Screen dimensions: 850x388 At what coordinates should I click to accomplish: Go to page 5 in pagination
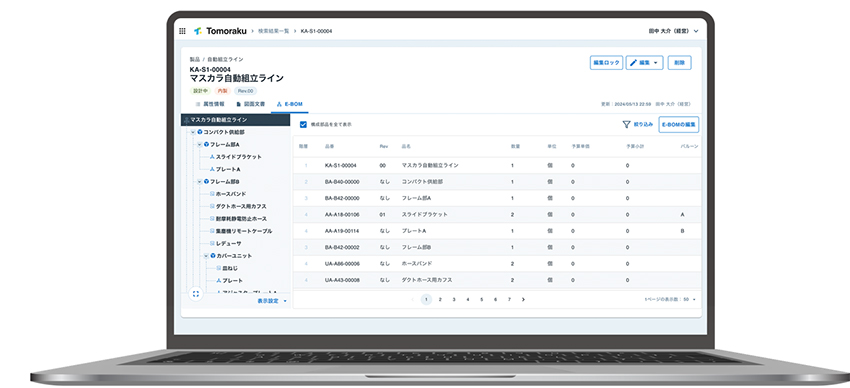tap(481, 299)
